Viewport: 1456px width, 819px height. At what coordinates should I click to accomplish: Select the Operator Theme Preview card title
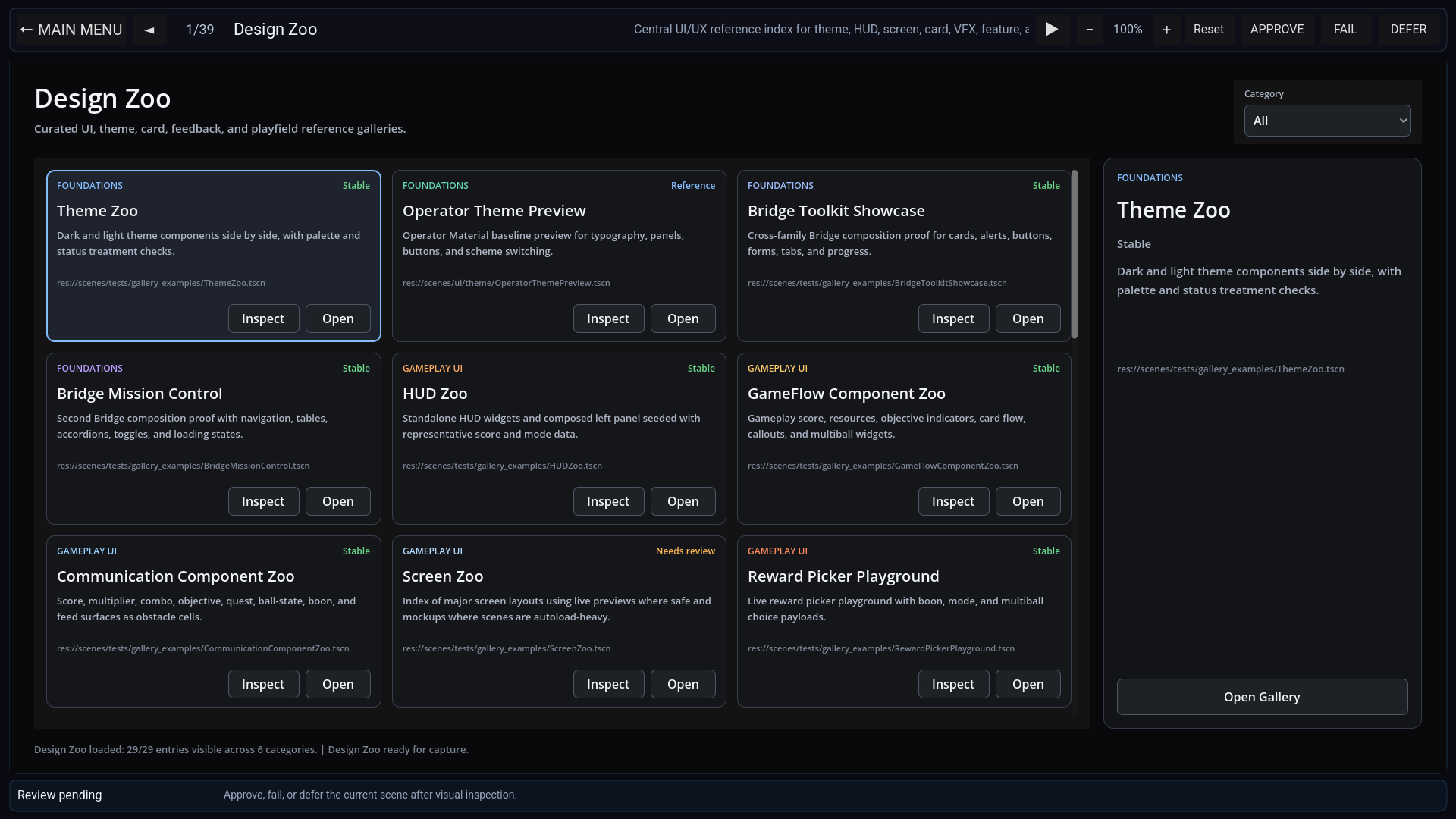tap(494, 211)
